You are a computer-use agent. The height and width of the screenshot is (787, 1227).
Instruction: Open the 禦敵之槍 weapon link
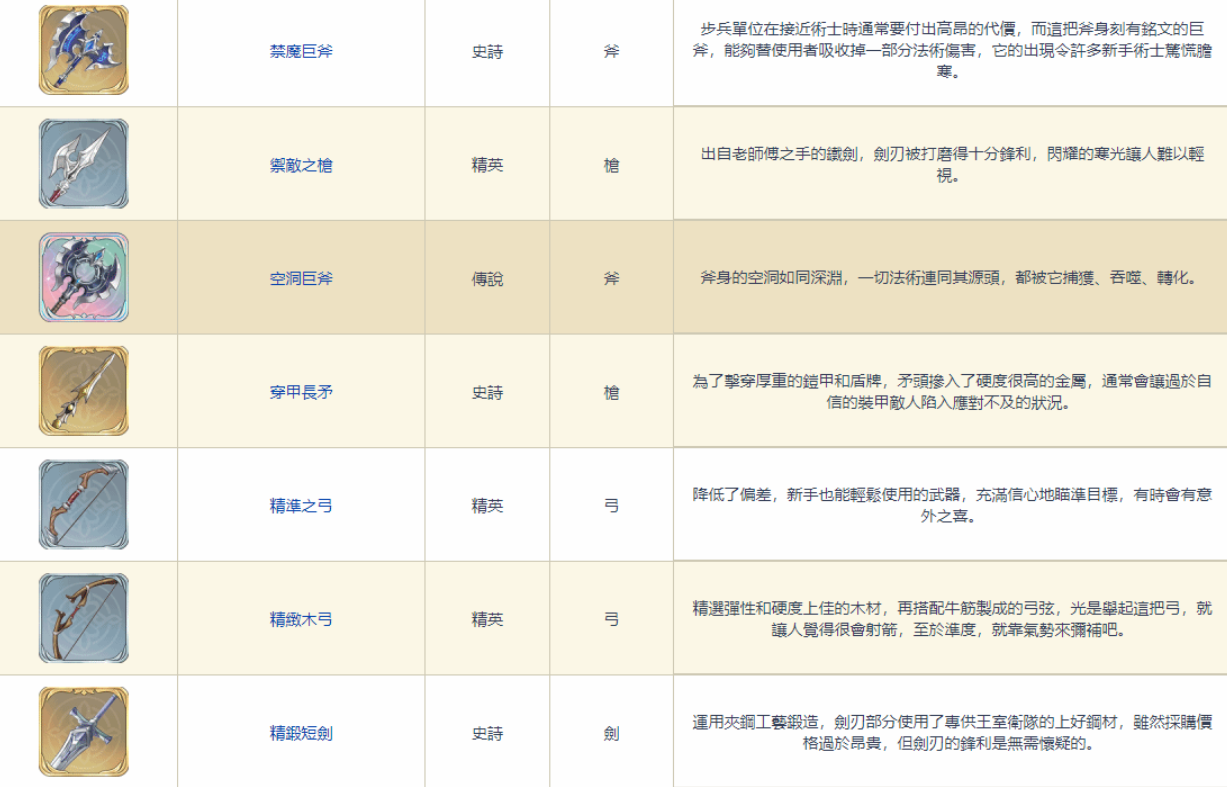tap(301, 165)
